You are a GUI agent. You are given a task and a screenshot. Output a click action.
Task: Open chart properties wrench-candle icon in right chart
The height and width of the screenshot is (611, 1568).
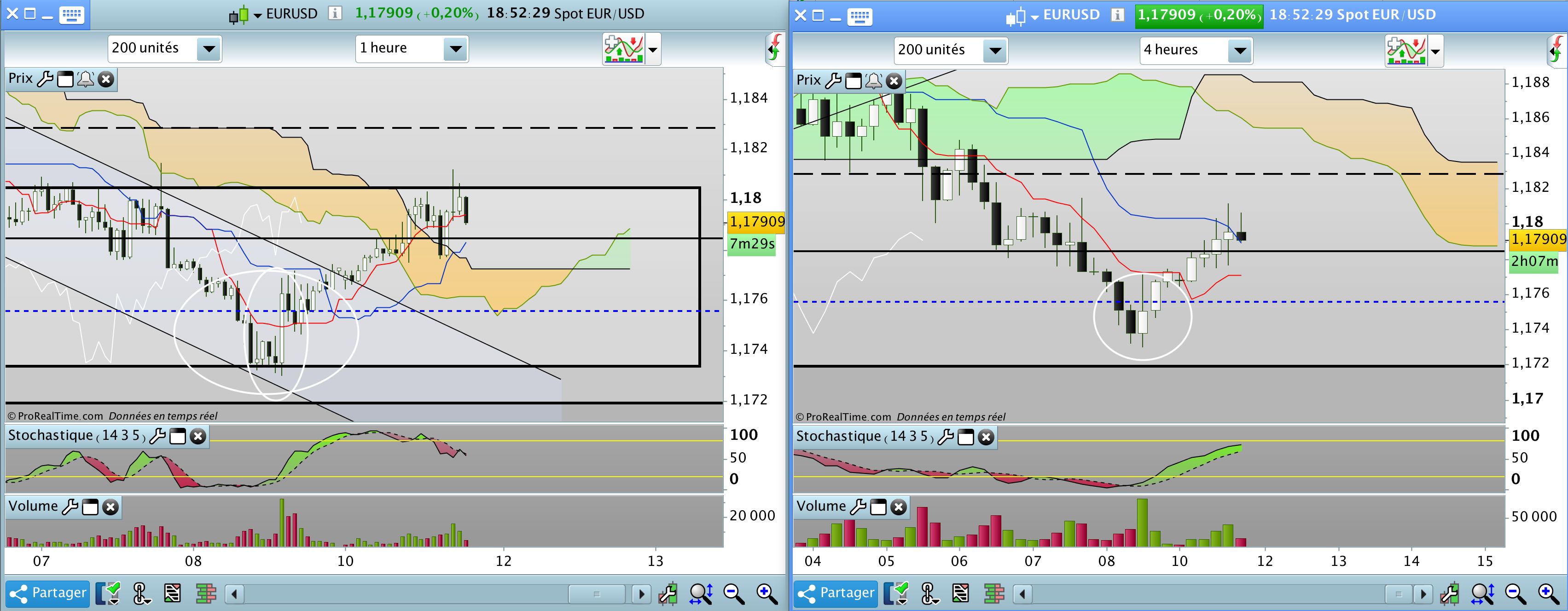(x=1450, y=594)
